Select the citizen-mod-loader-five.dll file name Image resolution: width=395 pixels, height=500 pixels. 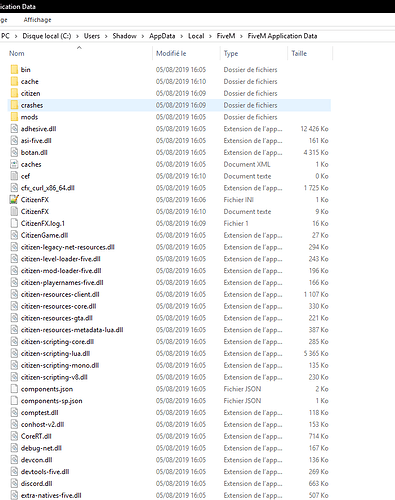pos(61,271)
